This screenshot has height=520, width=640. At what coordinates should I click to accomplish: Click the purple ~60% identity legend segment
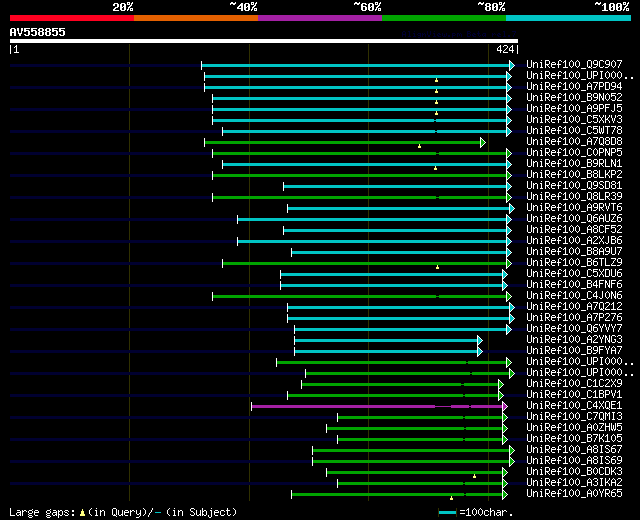pos(320,18)
